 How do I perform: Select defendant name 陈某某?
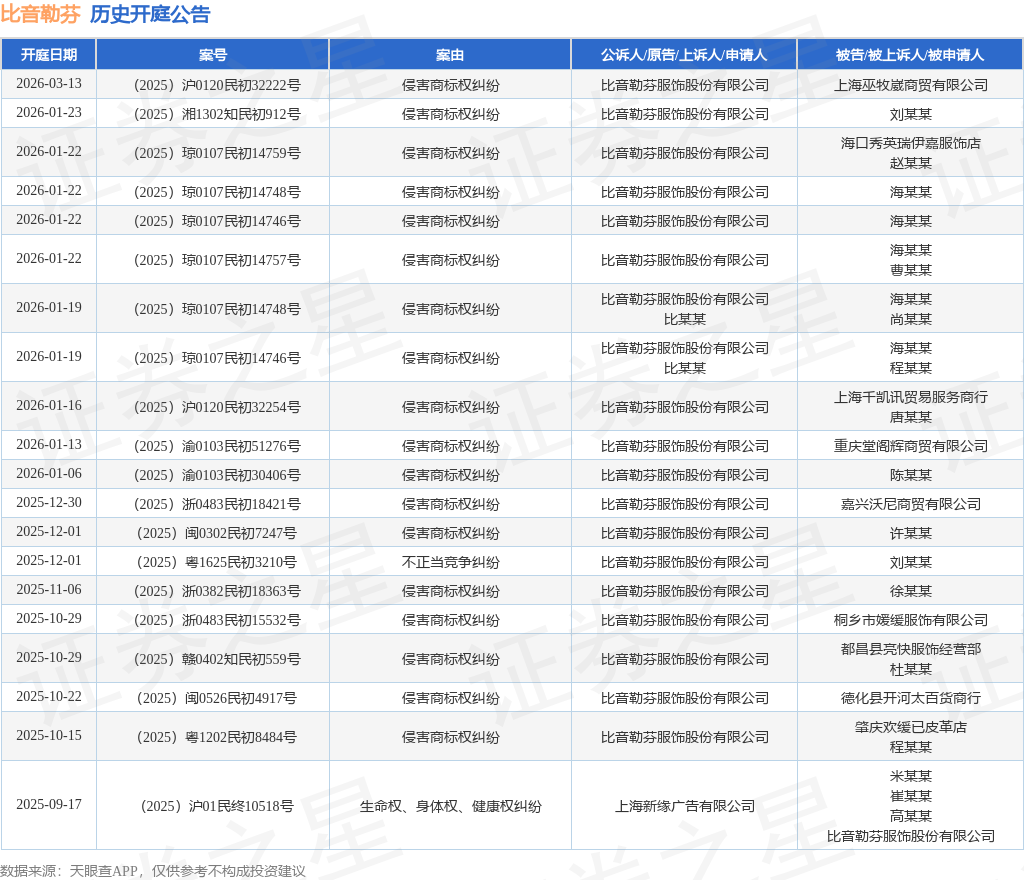pos(910,475)
